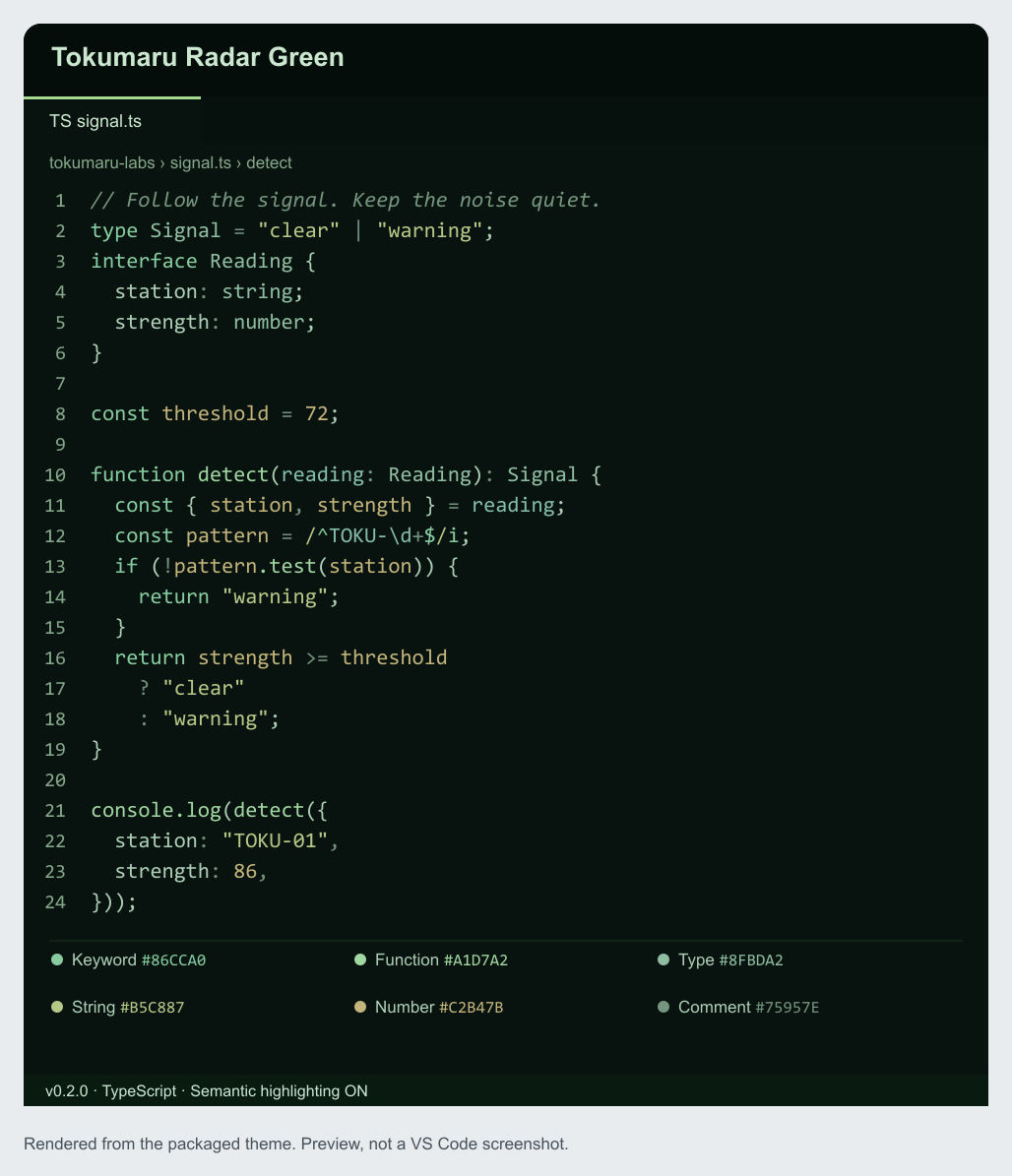Click the Keyword hex value #86CCA0
Image resolution: width=1012 pixels, height=1176 pixels.
(x=173, y=960)
